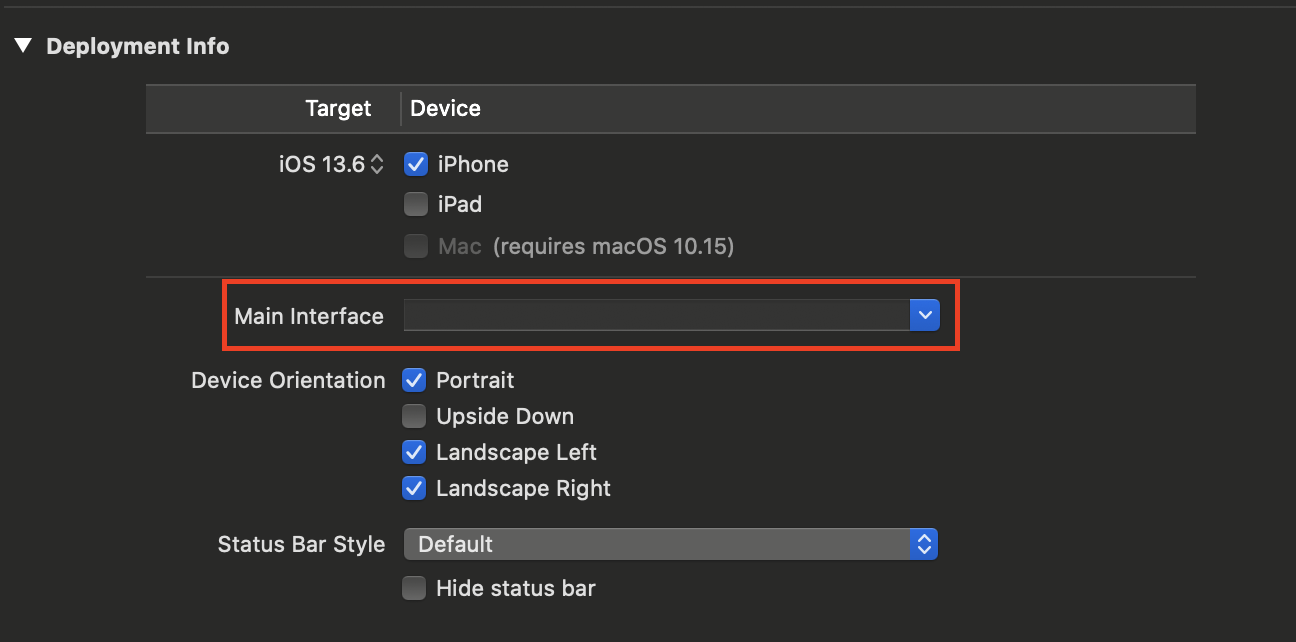Click the Landscape Left checkmark icon
This screenshot has height=642, width=1296.
pos(414,452)
